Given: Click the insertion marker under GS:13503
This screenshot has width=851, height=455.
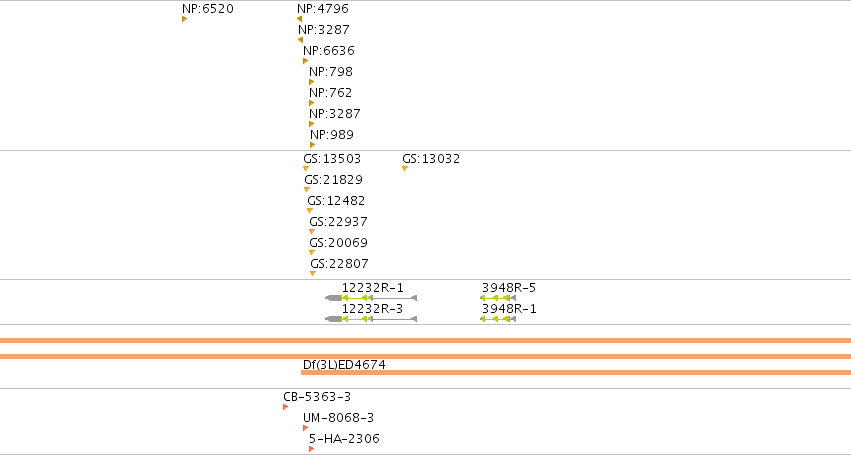Looking at the screenshot, I should pos(306,169).
